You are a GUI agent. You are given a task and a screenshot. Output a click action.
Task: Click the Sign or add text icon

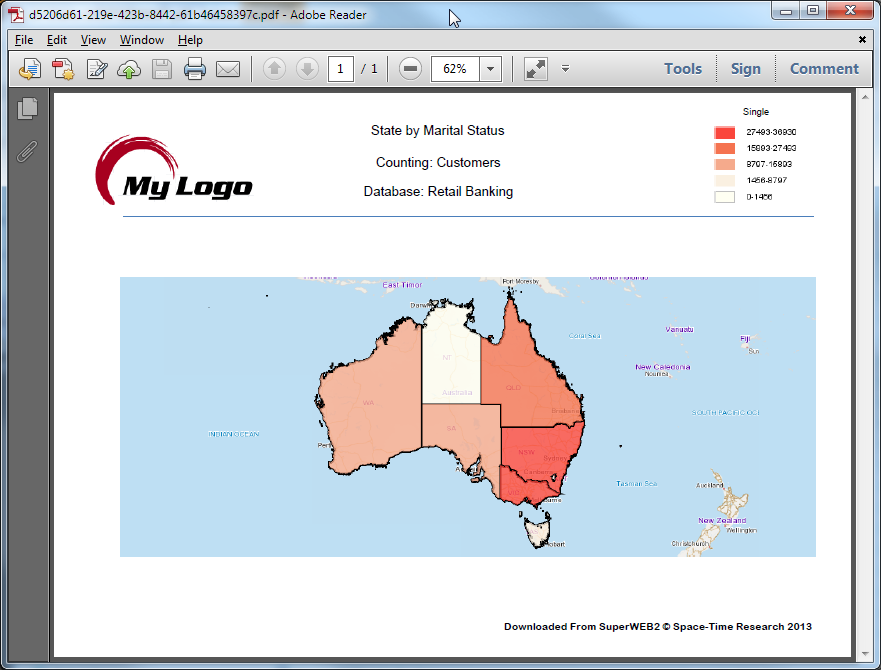pyautogui.click(x=97, y=69)
